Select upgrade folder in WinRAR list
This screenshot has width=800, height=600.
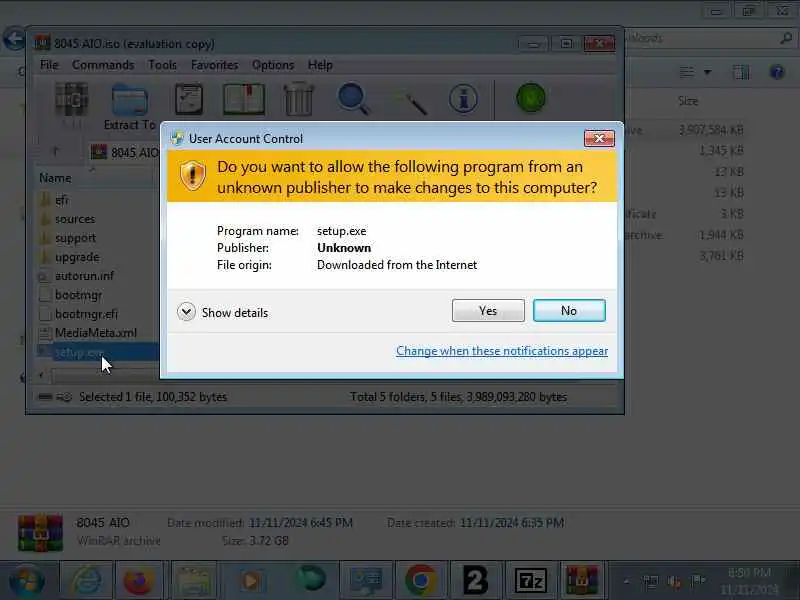point(77,257)
